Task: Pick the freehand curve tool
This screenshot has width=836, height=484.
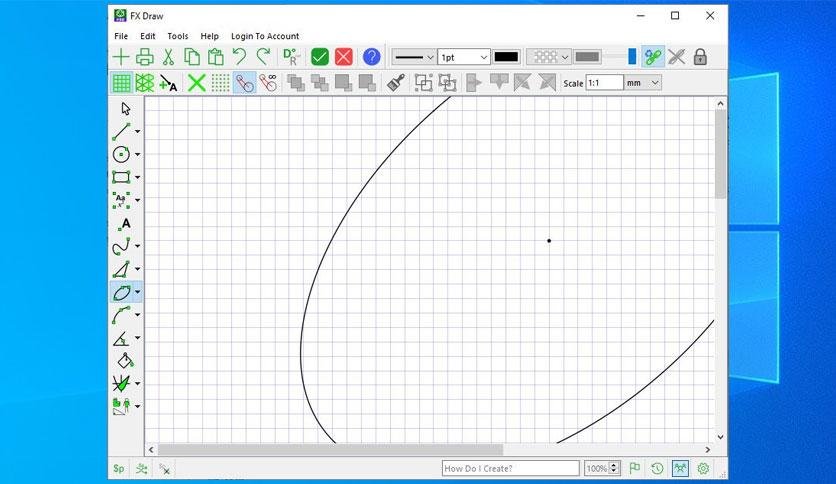Action: click(x=122, y=246)
